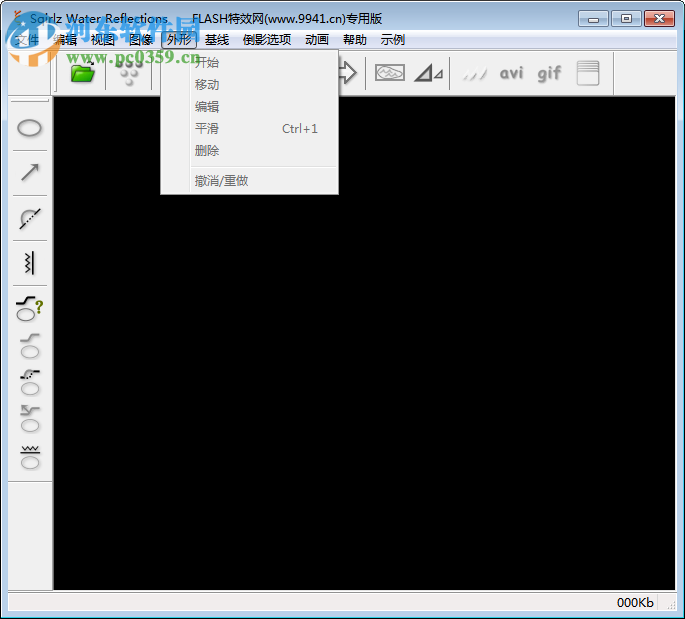Click the curve over ellipse tool icon
The height and width of the screenshot is (619, 685).
30,346
